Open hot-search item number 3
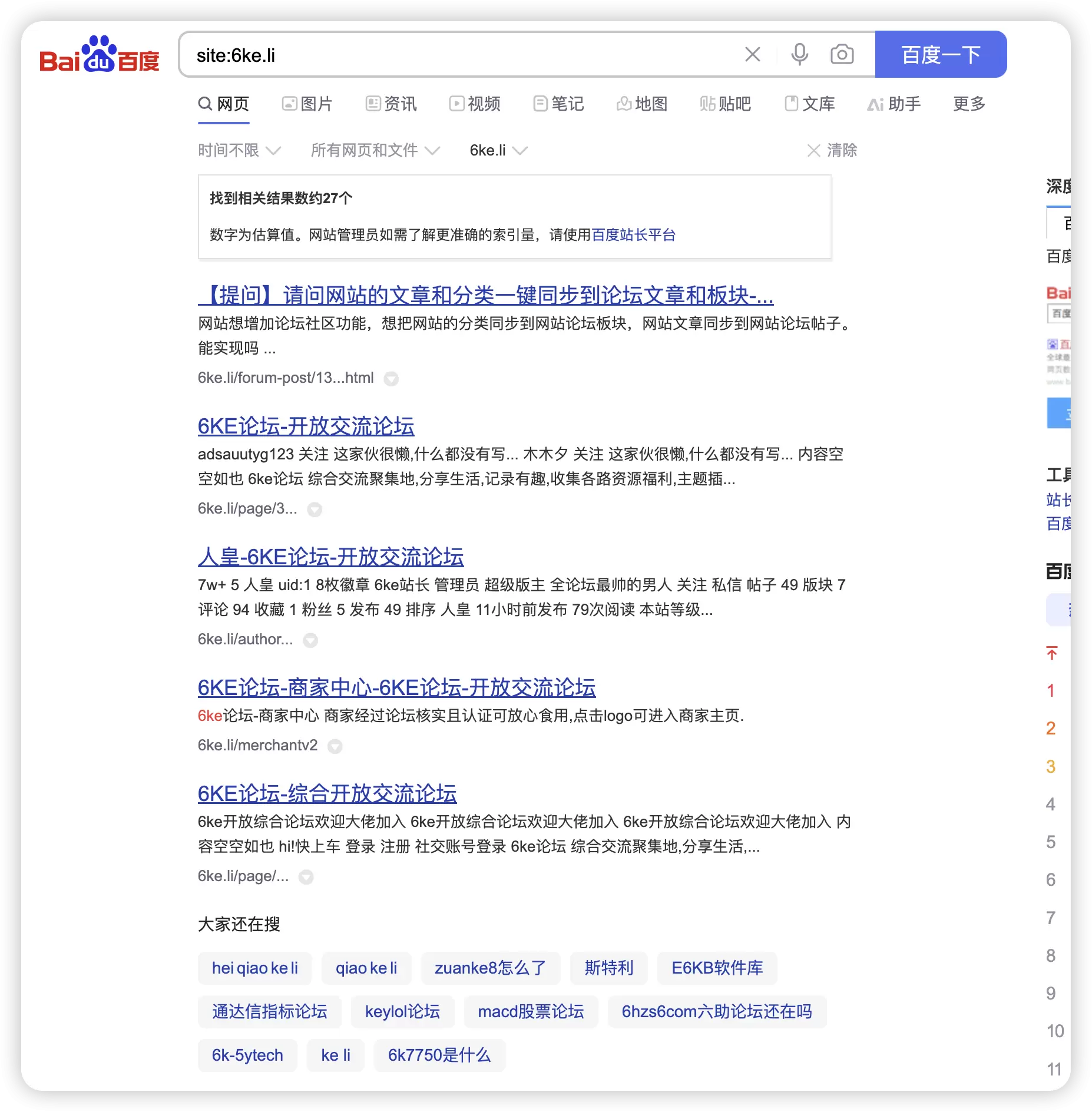 [x=1051, y=767]
